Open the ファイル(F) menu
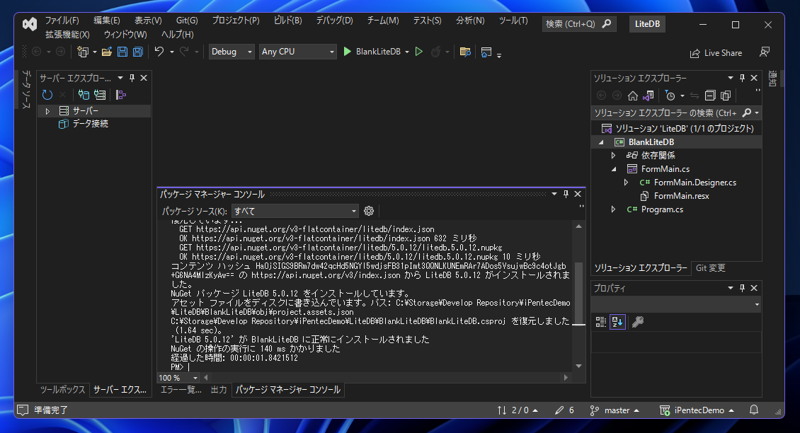800x433 pixels. 62,20
